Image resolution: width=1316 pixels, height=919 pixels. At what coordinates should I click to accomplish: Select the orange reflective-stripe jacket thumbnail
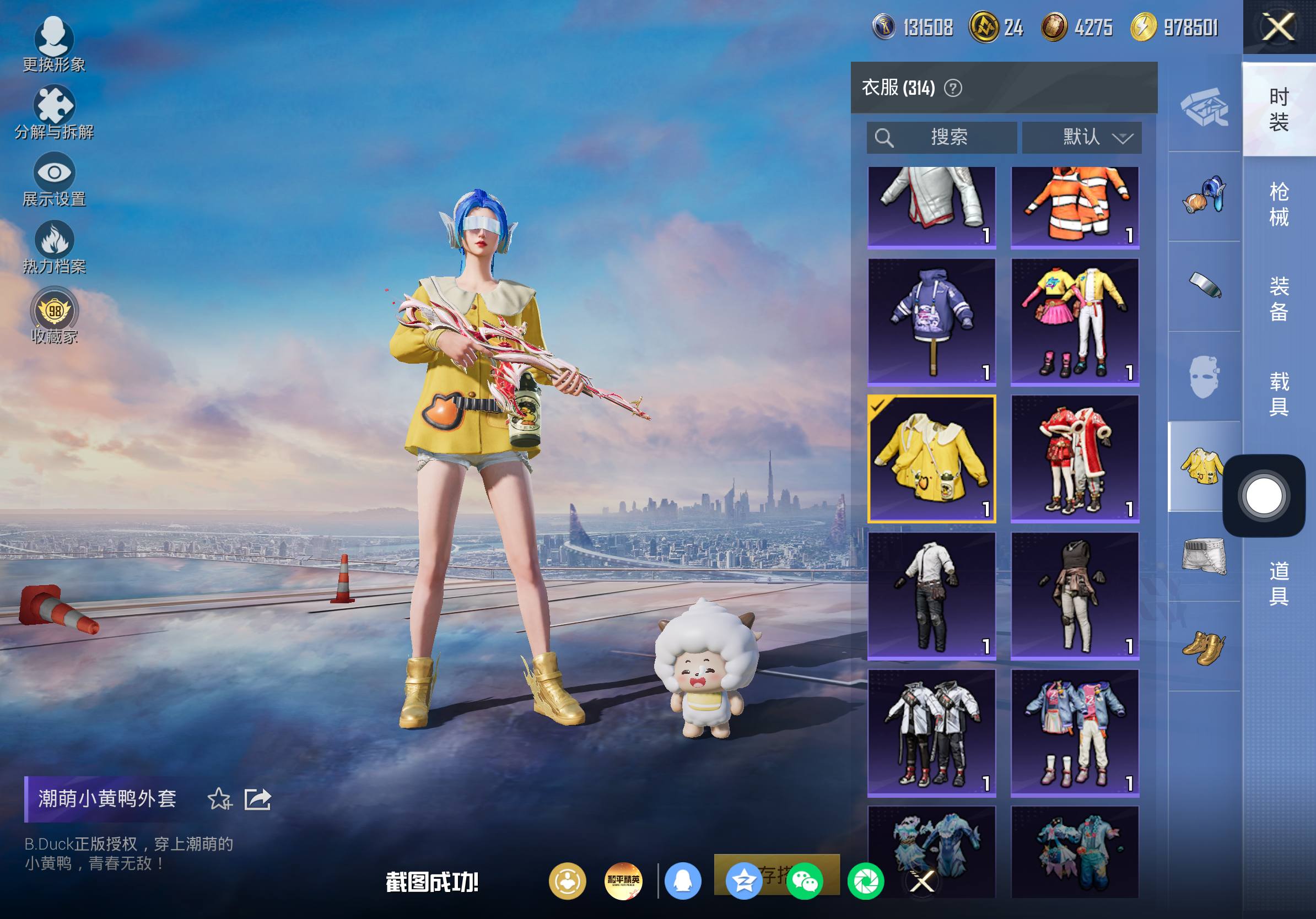click(x=1075, y=207)
